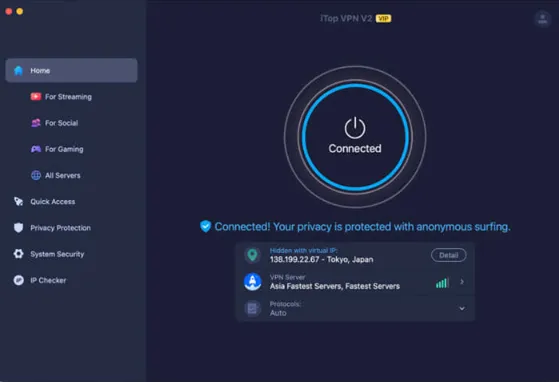Click the green signal strength bars
This screenshot has height=382, width=559.
(x=442, y=283)
